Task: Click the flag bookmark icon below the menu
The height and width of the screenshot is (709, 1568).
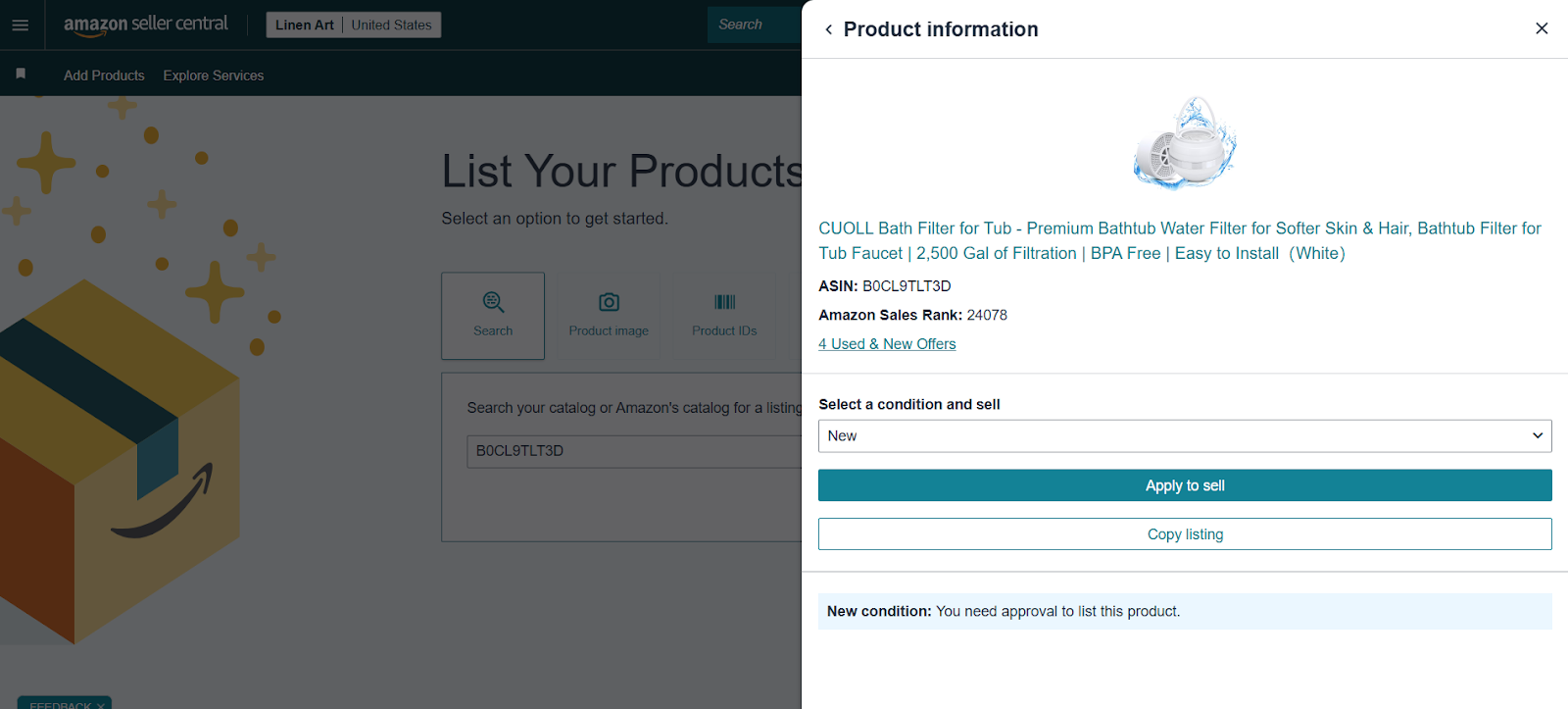Action: point(20,74)
